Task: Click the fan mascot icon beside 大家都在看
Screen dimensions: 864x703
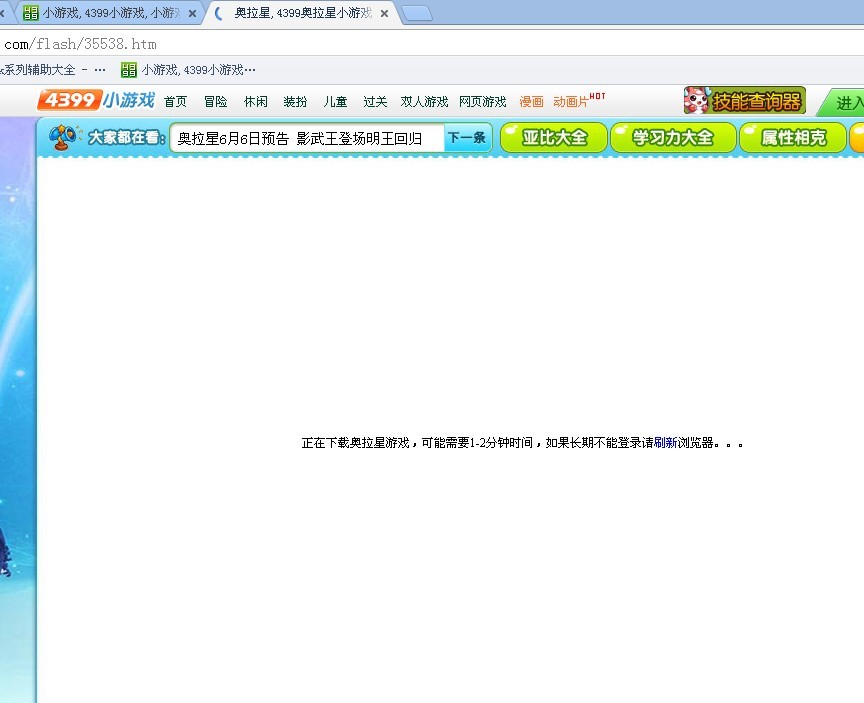Action: 64,138
